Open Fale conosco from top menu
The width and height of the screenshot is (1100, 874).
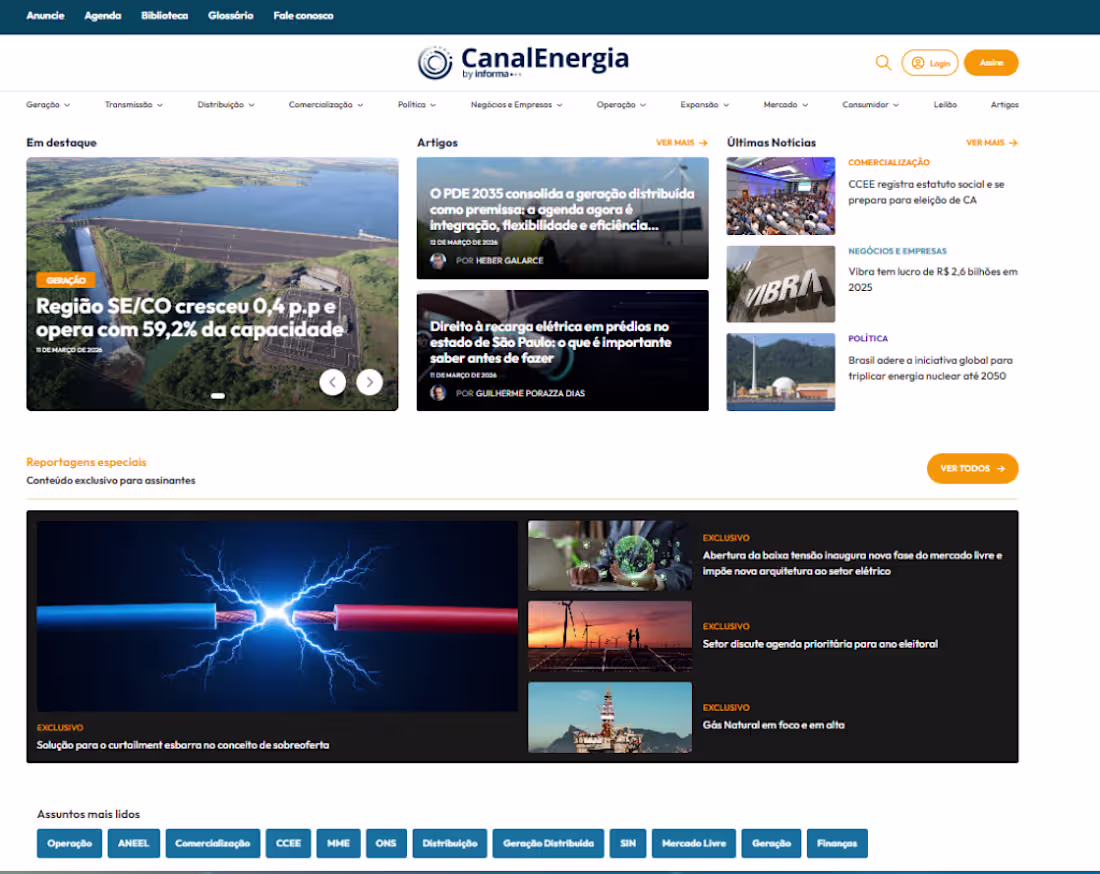click(x=303, y=16)
